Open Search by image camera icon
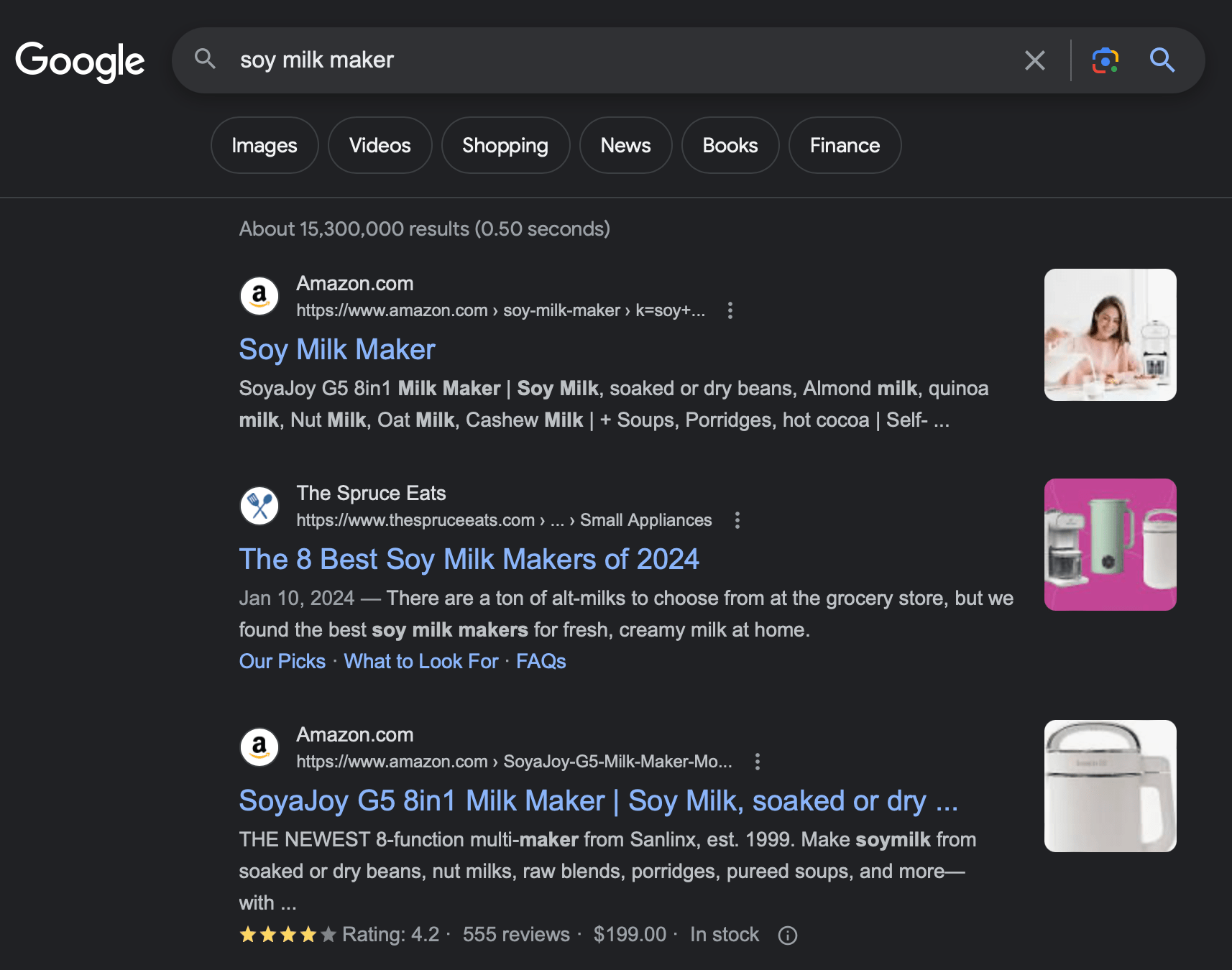This screenshot has height=970, width=1232. [x=1105, y=60]
